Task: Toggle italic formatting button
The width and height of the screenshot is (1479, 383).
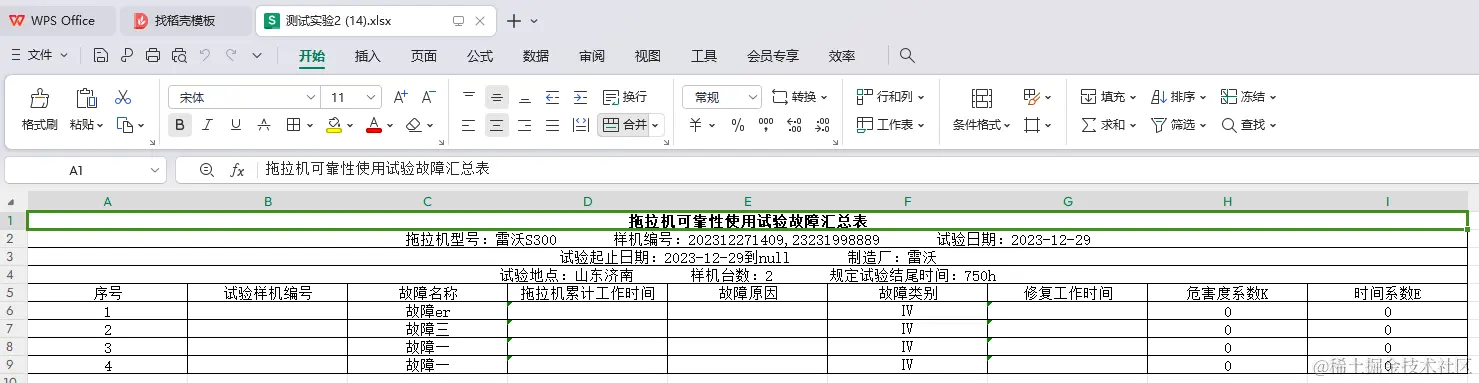Action: tap(208, 125)
